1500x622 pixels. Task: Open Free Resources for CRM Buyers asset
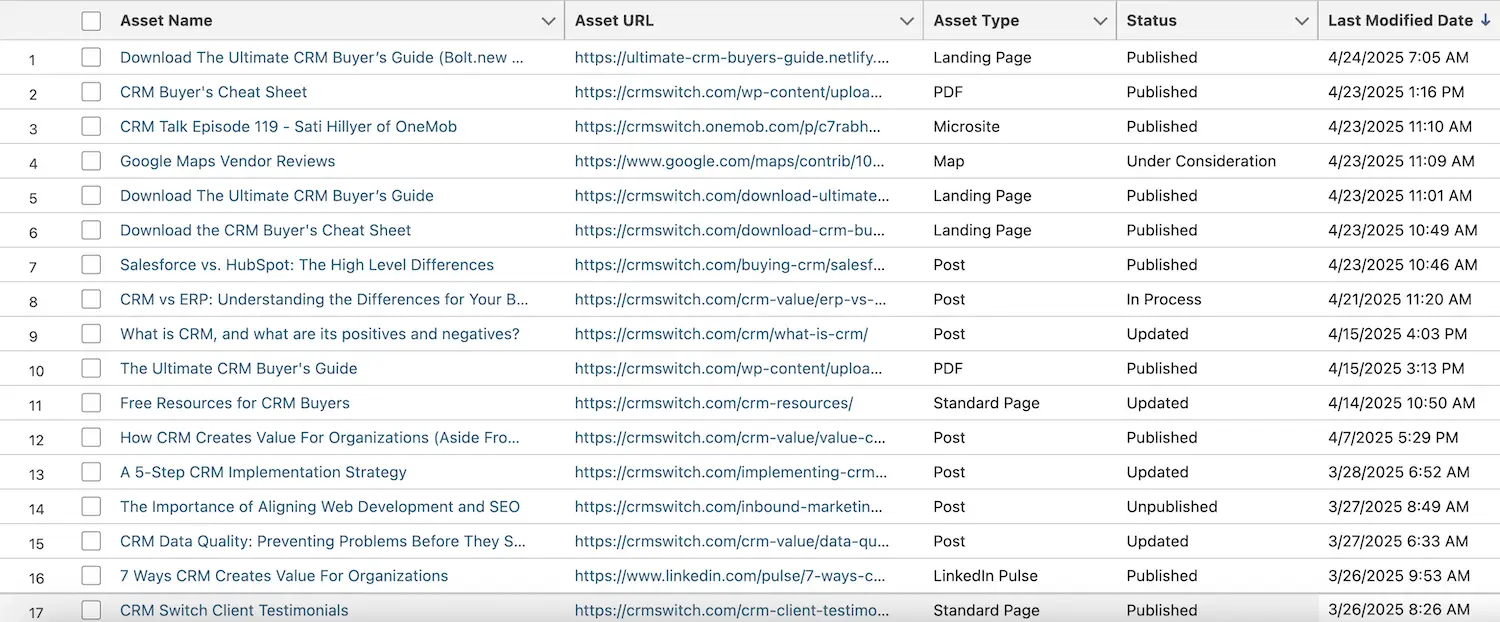[235, 403]
